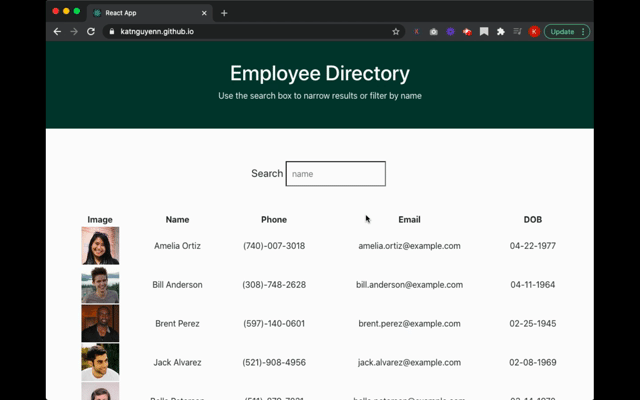Click the Employee Directory heading
640x400 pixels.
click(x=320, y=73)
